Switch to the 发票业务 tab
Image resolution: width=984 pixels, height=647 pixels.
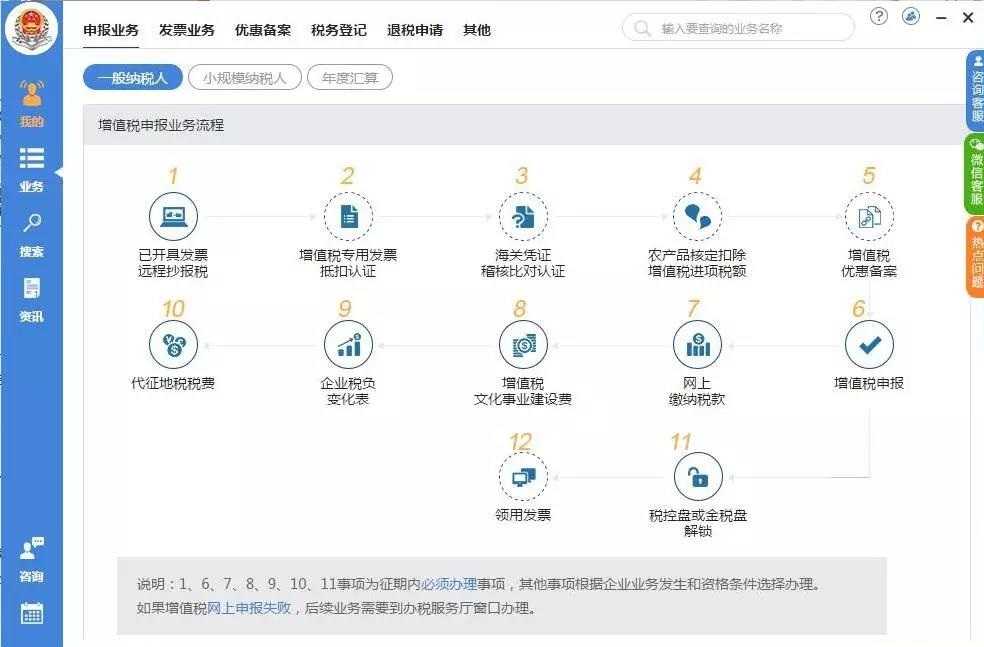coord(188,30)
